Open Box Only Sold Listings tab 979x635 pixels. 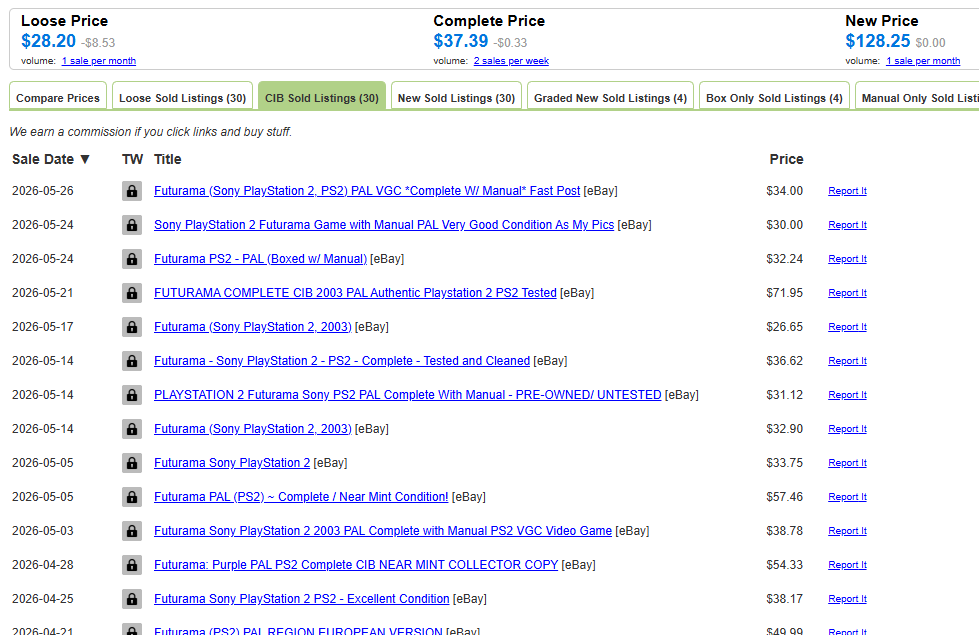pos(774,98)
